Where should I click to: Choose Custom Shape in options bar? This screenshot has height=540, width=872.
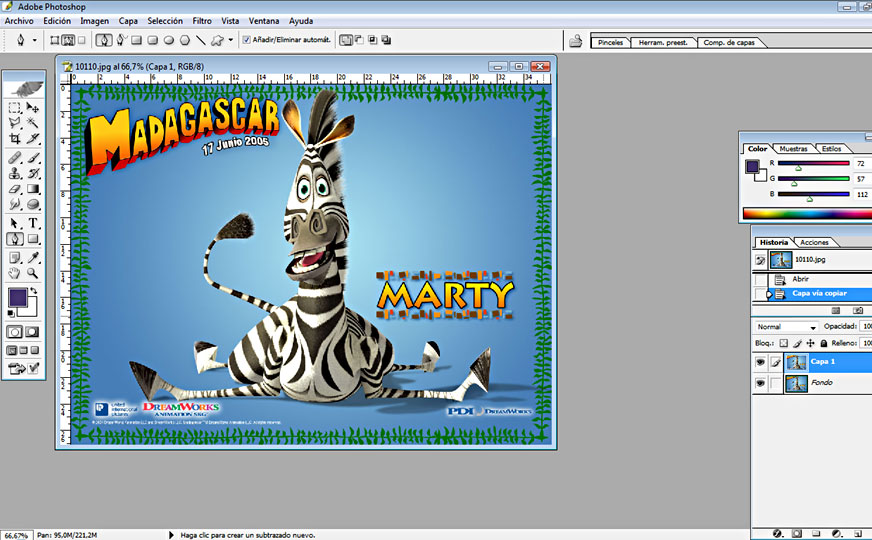pyautogui.click(x=217, y=40)
